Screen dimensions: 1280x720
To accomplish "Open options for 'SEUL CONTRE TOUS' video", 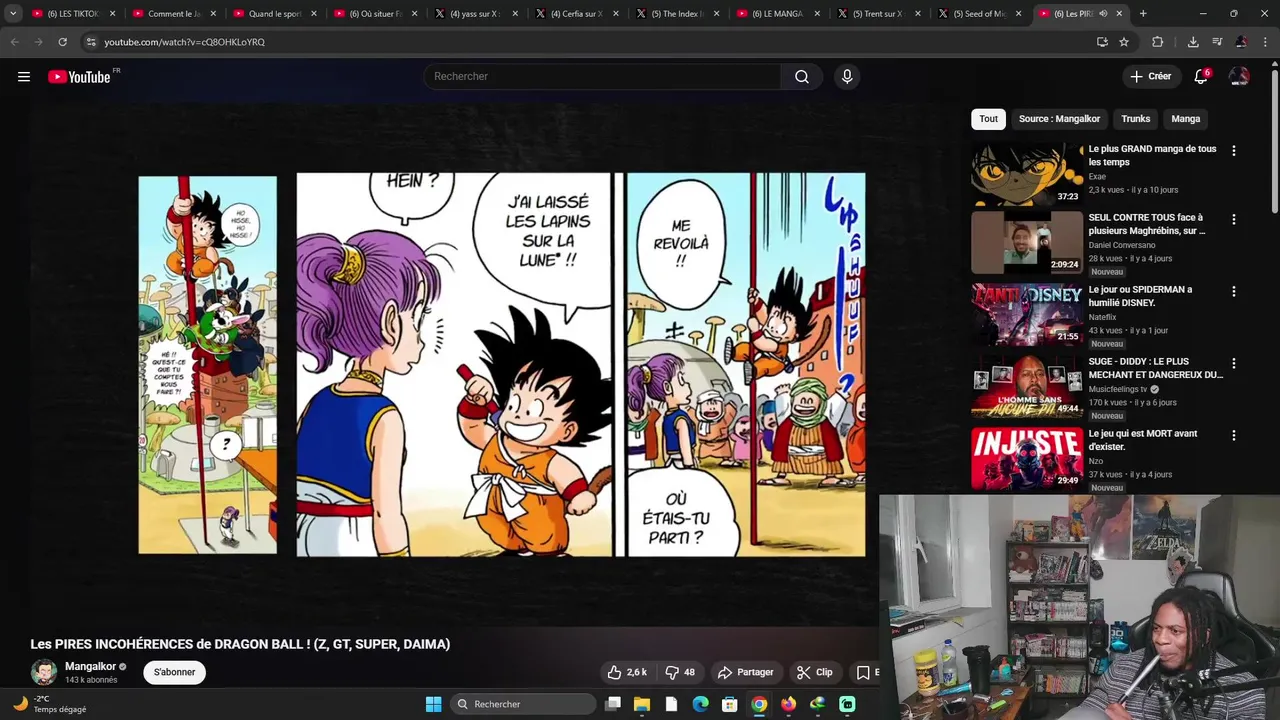I will 1233,219.
